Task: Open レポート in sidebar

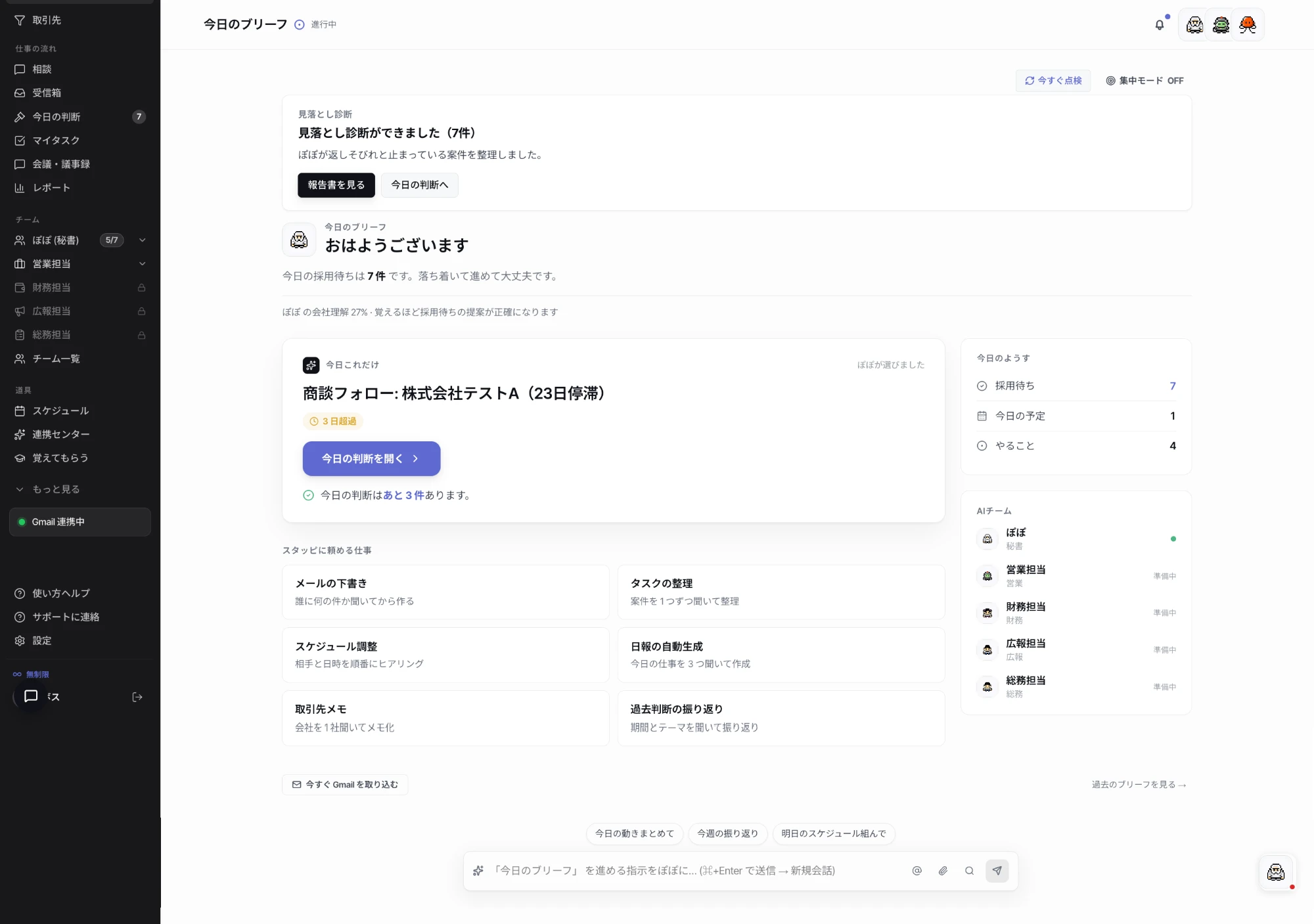Action: click(80, 188)
